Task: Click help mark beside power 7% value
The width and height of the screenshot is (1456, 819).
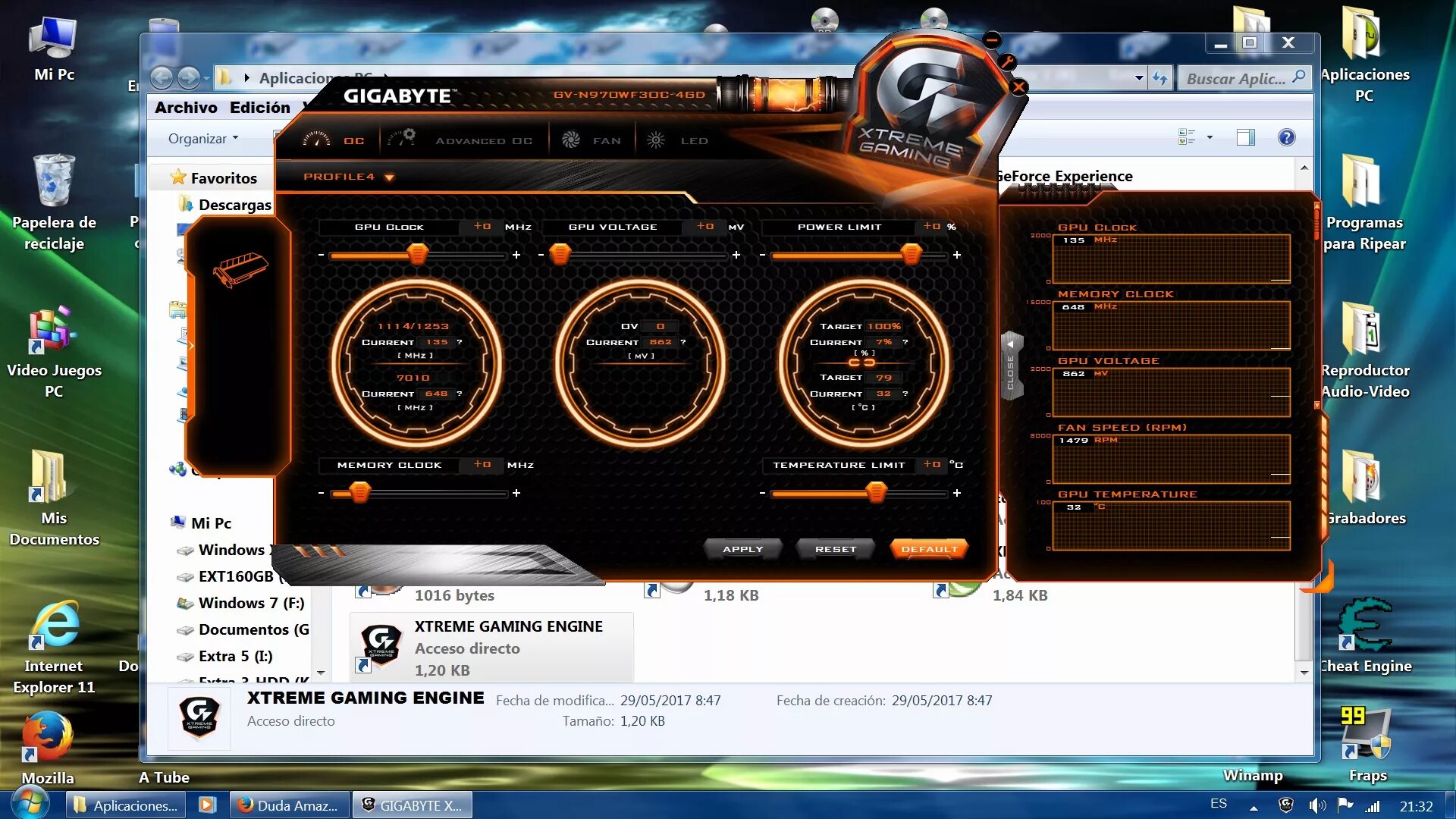Action: (905, 342)
